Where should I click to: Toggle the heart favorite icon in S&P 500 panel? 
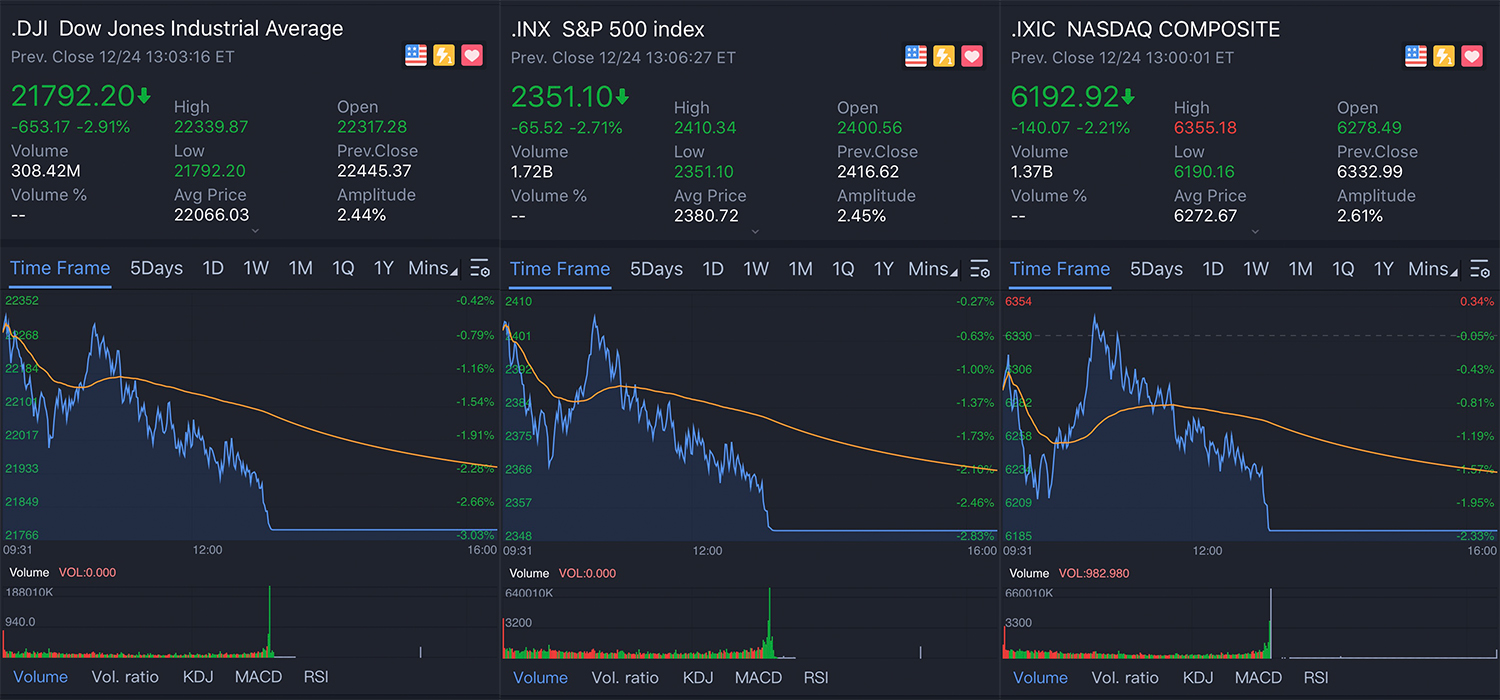tap(972, 56)
